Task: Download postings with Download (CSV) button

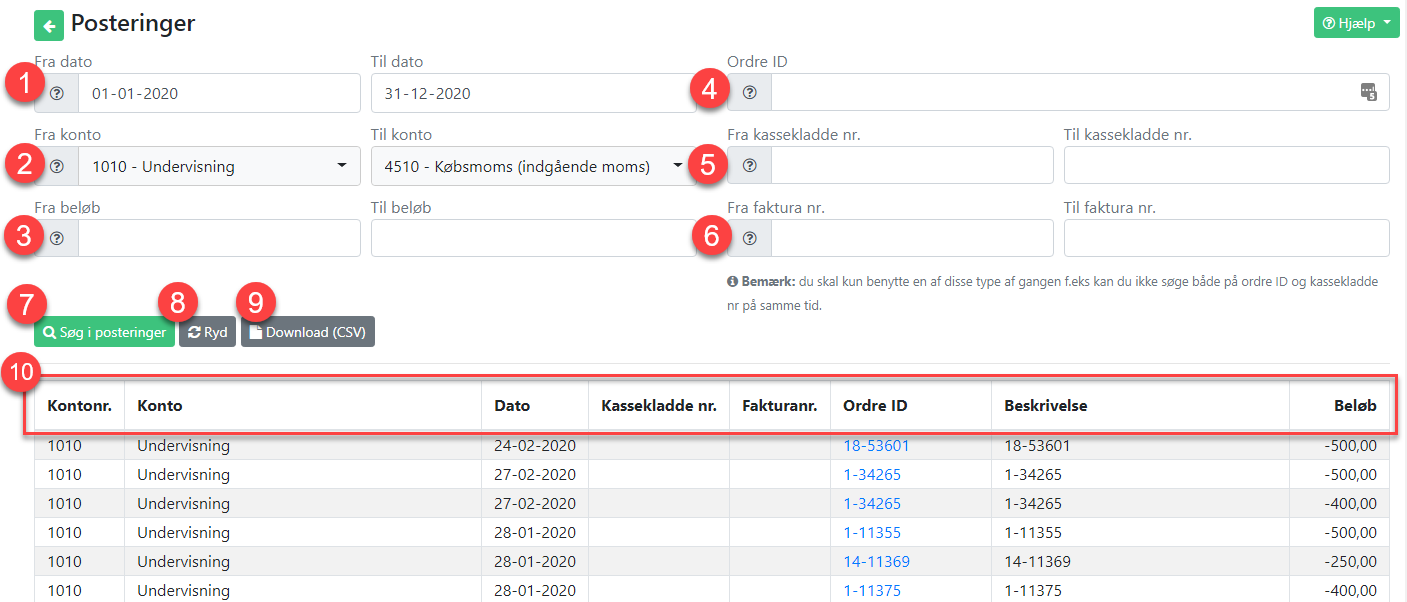Action: pos(308,332)
